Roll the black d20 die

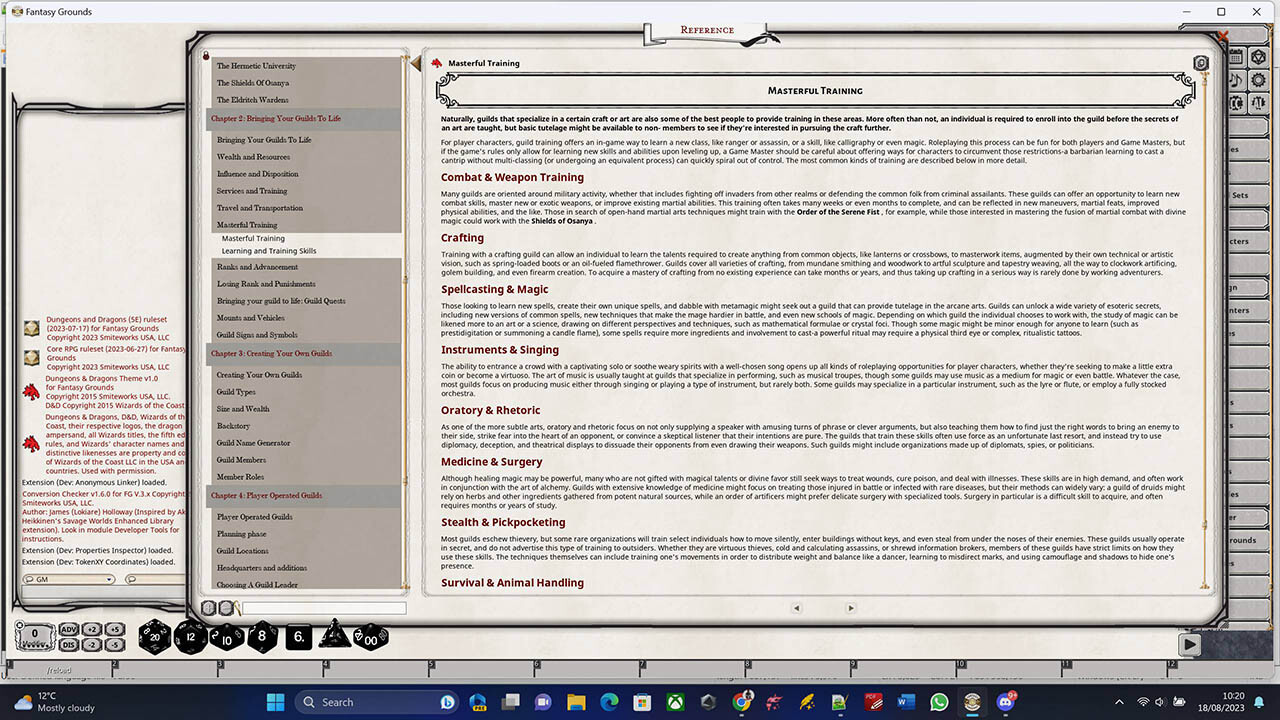155,637
